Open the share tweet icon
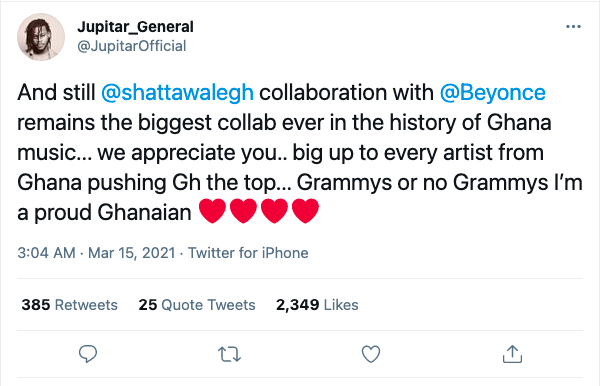The image size is (600, 386). pyautogui.click(x=512, y=353)
